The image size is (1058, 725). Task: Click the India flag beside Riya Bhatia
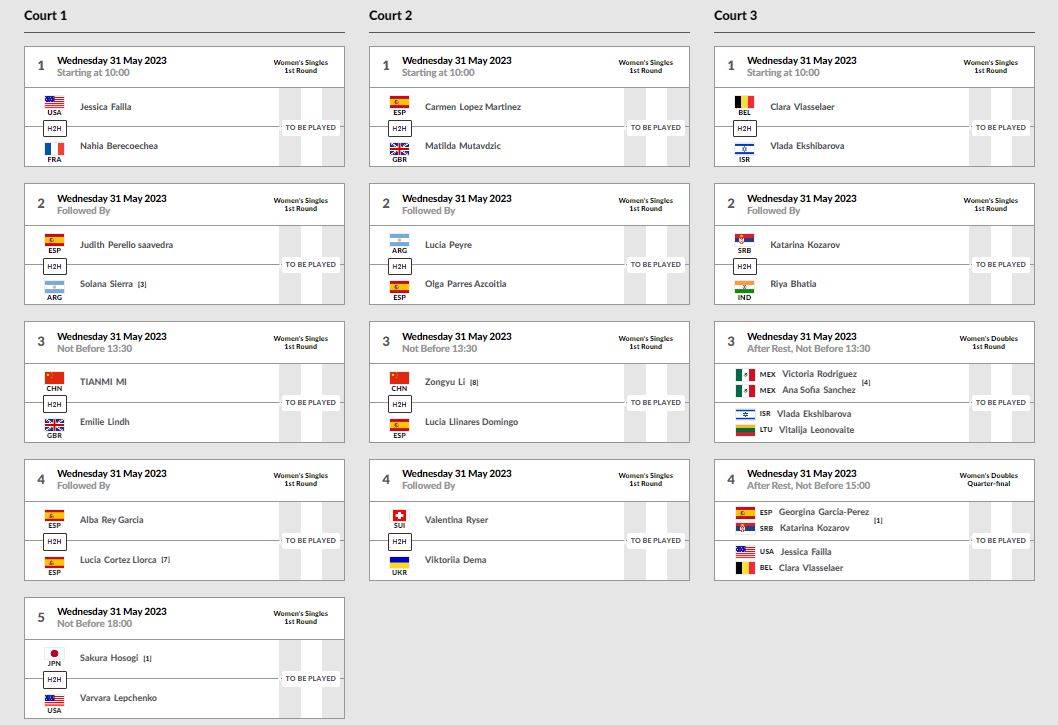point(744,287)
